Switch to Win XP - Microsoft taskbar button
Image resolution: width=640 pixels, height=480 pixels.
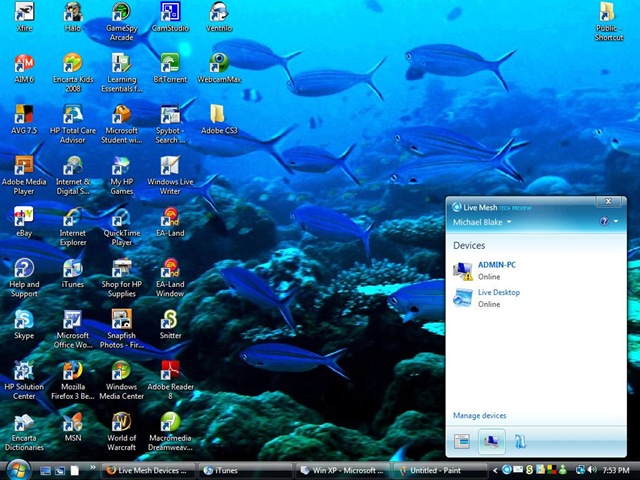pyautogui.click(x=341, y=471)
